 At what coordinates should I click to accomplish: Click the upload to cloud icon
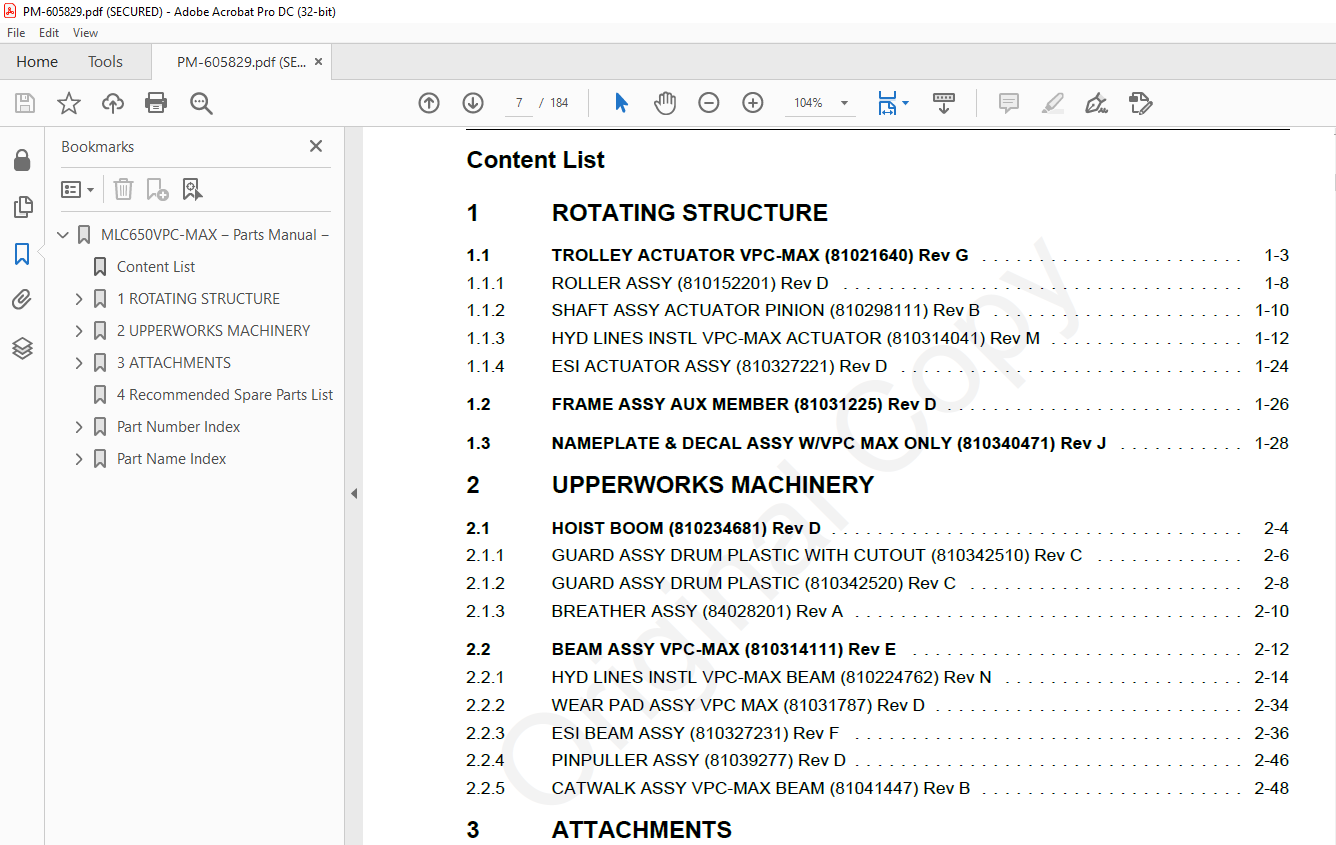[113, 103]
